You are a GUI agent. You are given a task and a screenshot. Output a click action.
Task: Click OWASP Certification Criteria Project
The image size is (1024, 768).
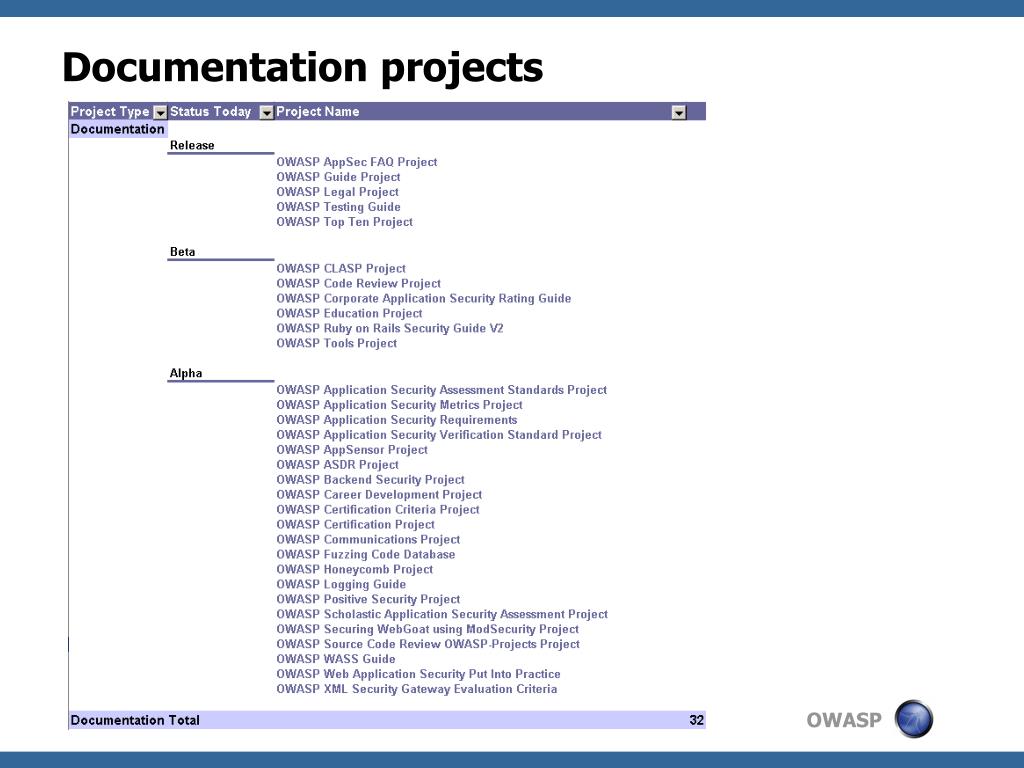pos(378,510)
